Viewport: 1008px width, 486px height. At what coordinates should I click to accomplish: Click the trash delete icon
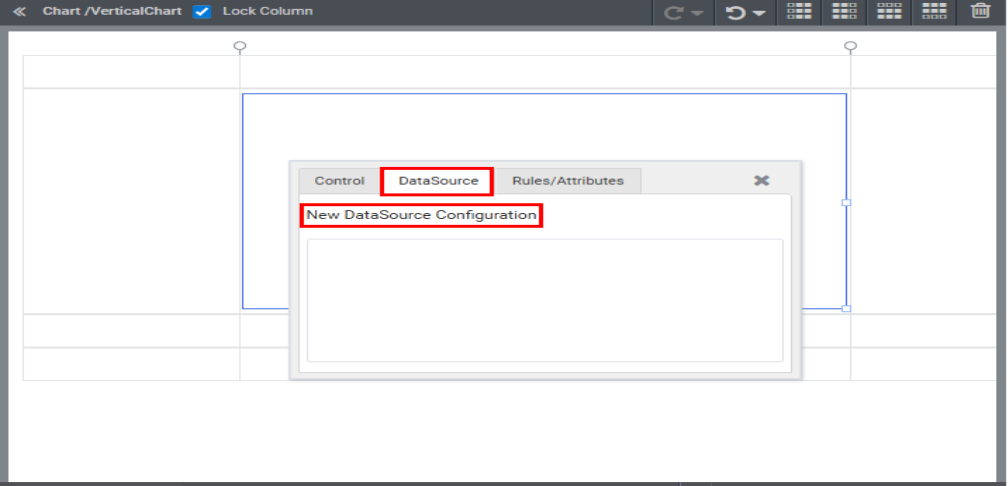(x=980, y=12)
